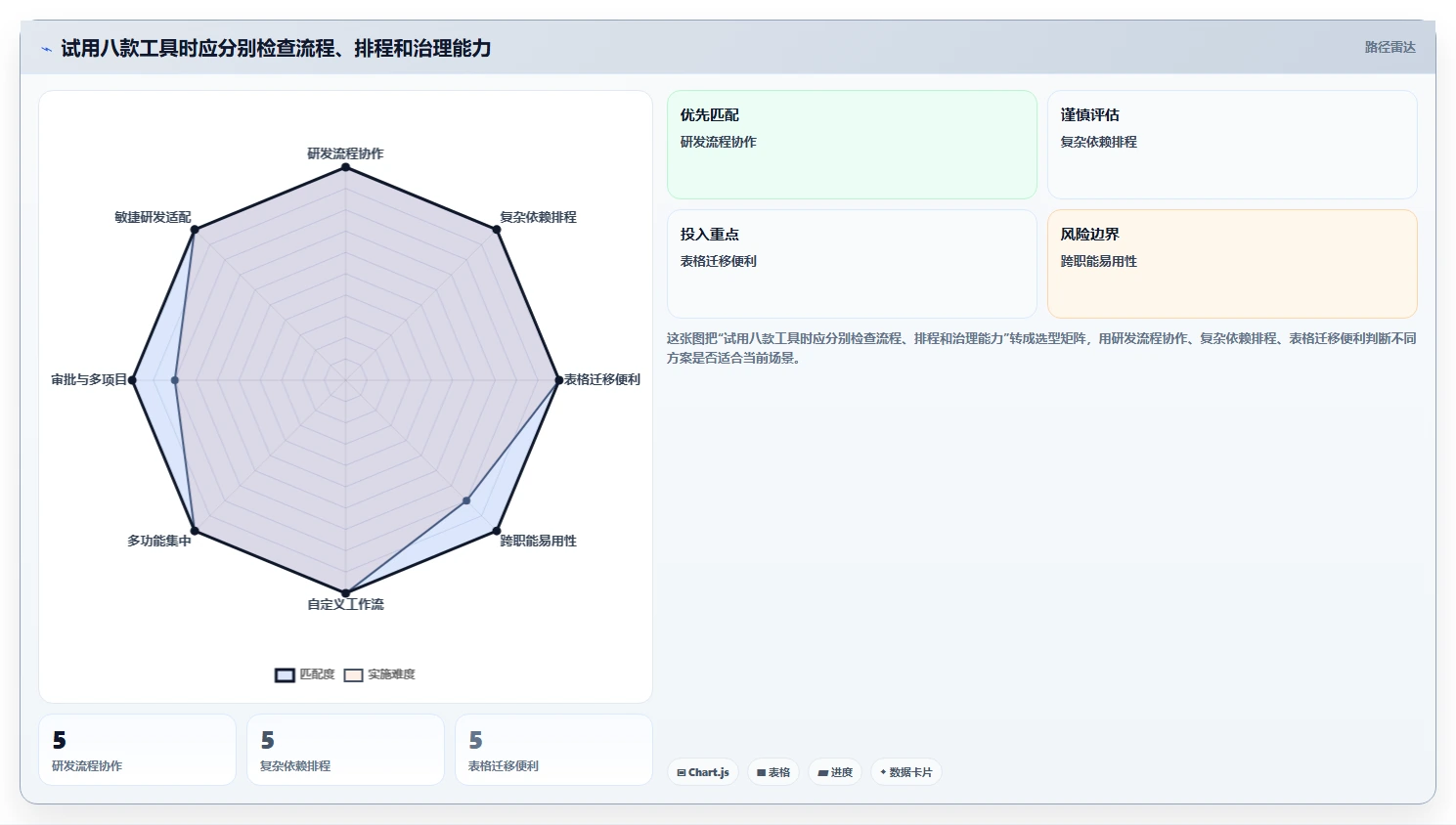Toggle the 匹配度 legend swatch
1456x825 pixels.
tap(285, 674)
